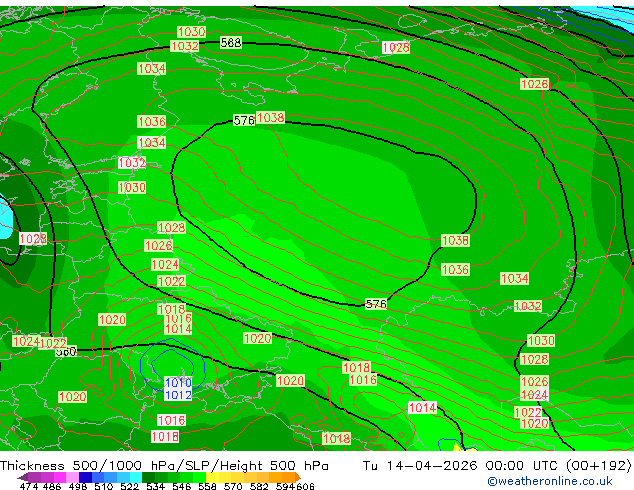Click the 486 legend value
634x490 pixels.
pyautogui.click(x=52, y=486)
